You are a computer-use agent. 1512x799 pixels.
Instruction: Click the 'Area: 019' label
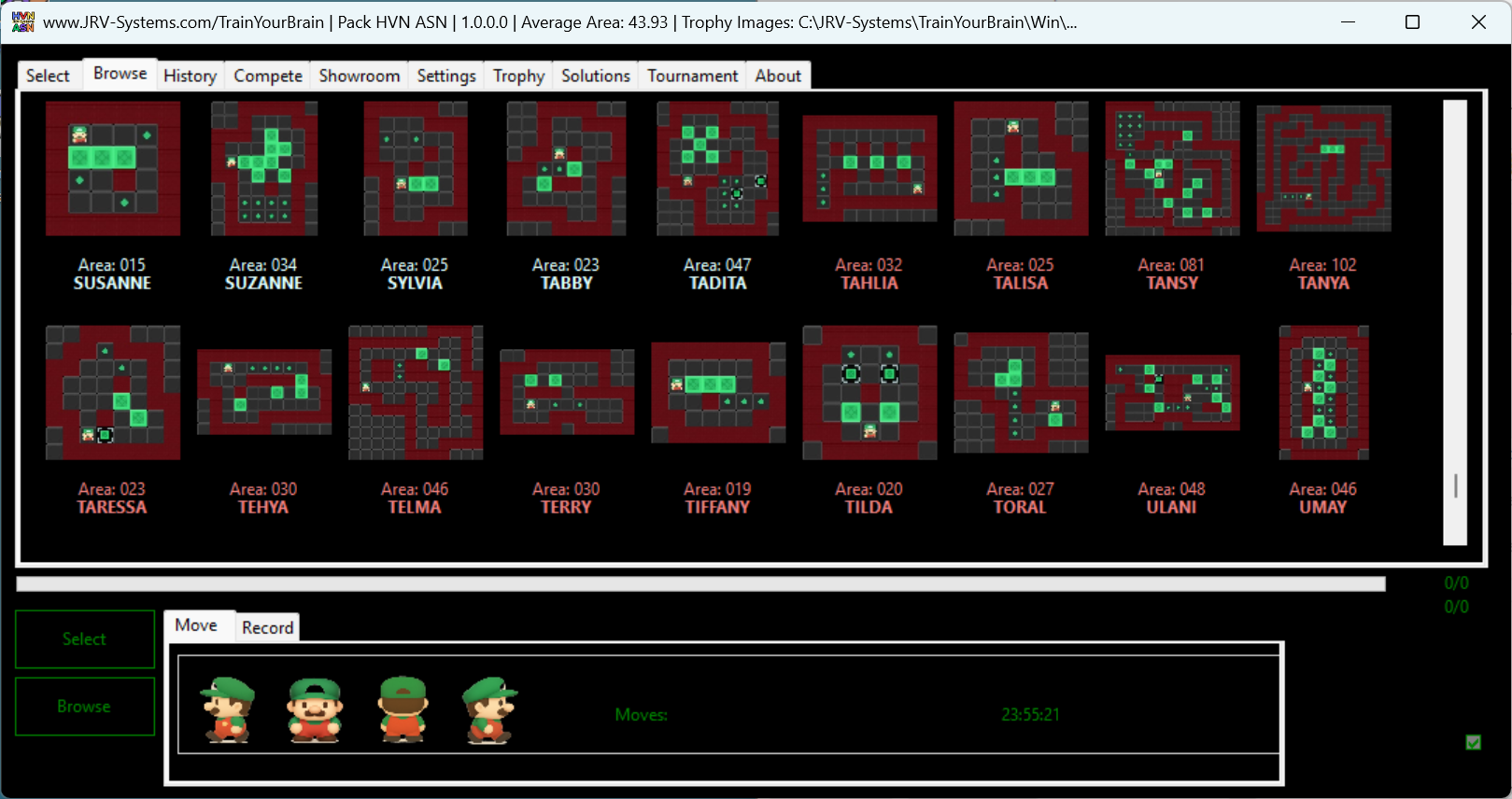(x=718, y=489)
